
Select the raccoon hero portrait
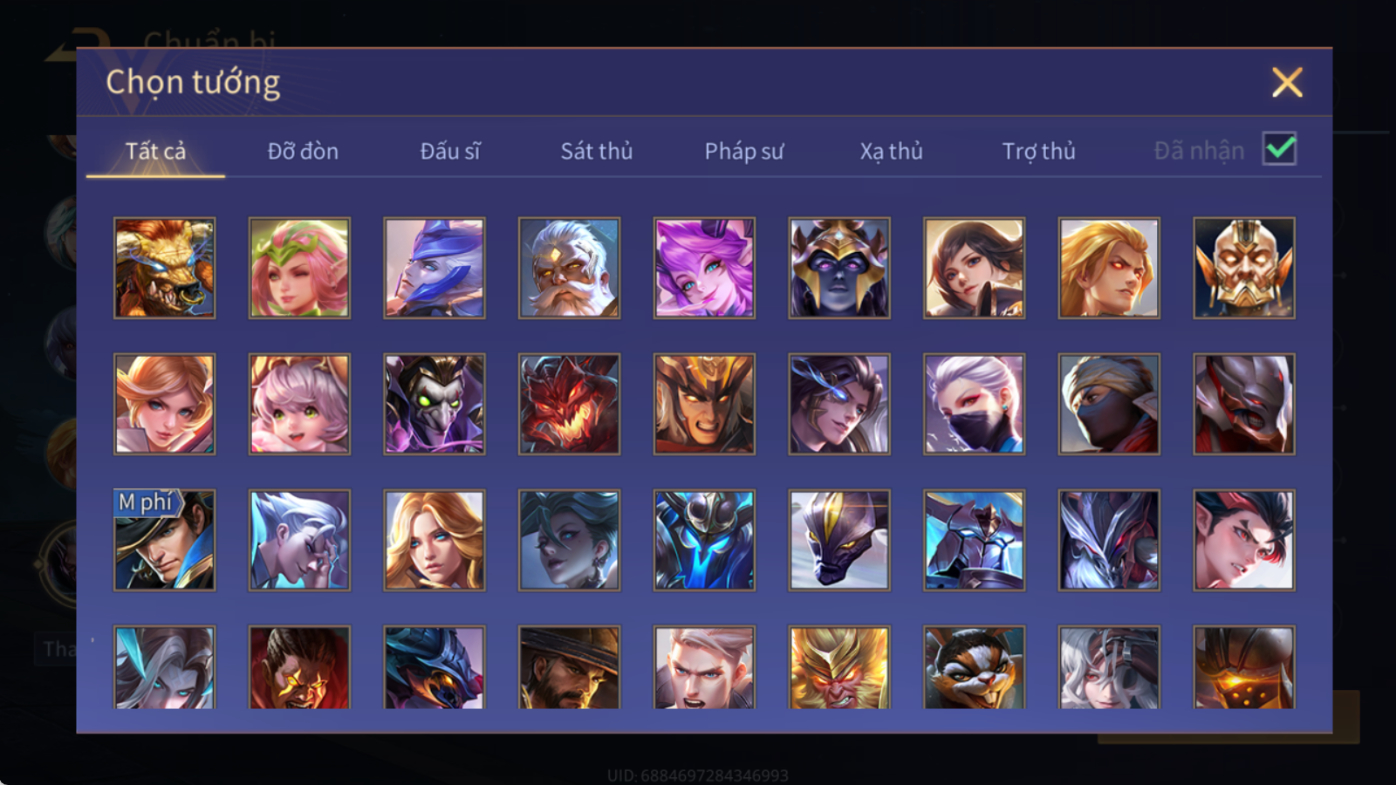[974, 667]
